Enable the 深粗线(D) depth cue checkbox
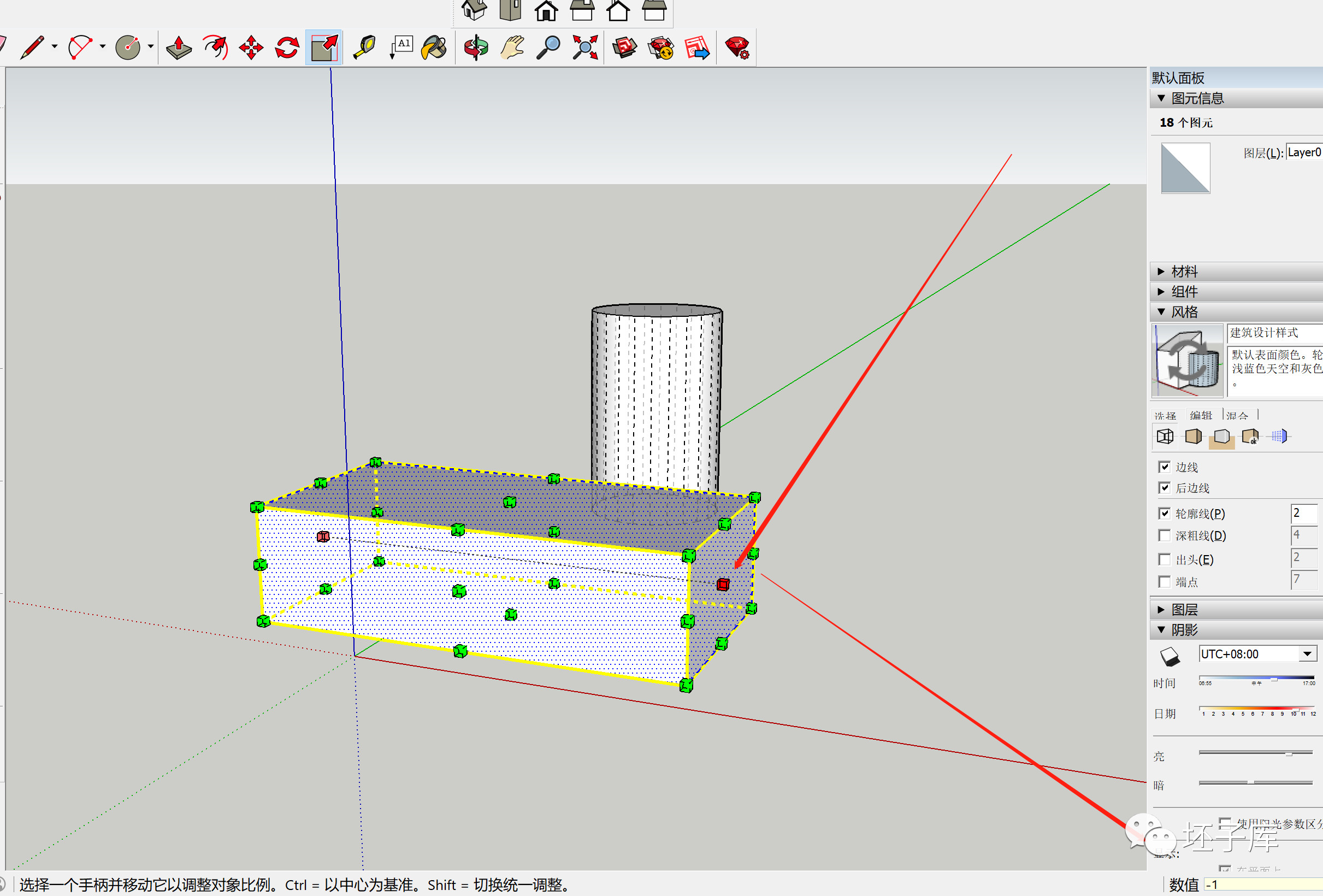 click(x=1164, y=535)
